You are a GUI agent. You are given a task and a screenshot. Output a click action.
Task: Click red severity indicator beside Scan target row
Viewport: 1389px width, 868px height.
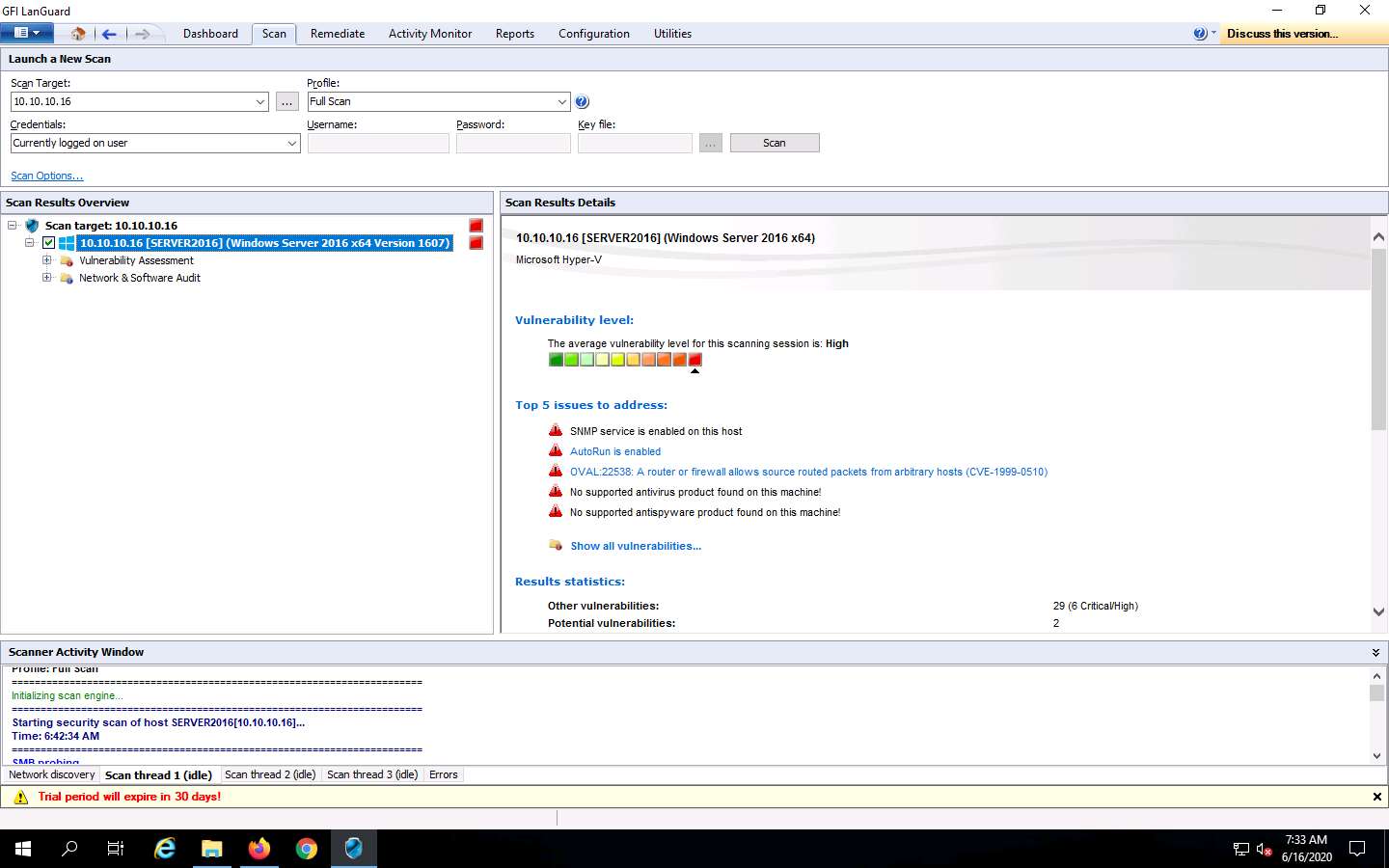point(476,226)
